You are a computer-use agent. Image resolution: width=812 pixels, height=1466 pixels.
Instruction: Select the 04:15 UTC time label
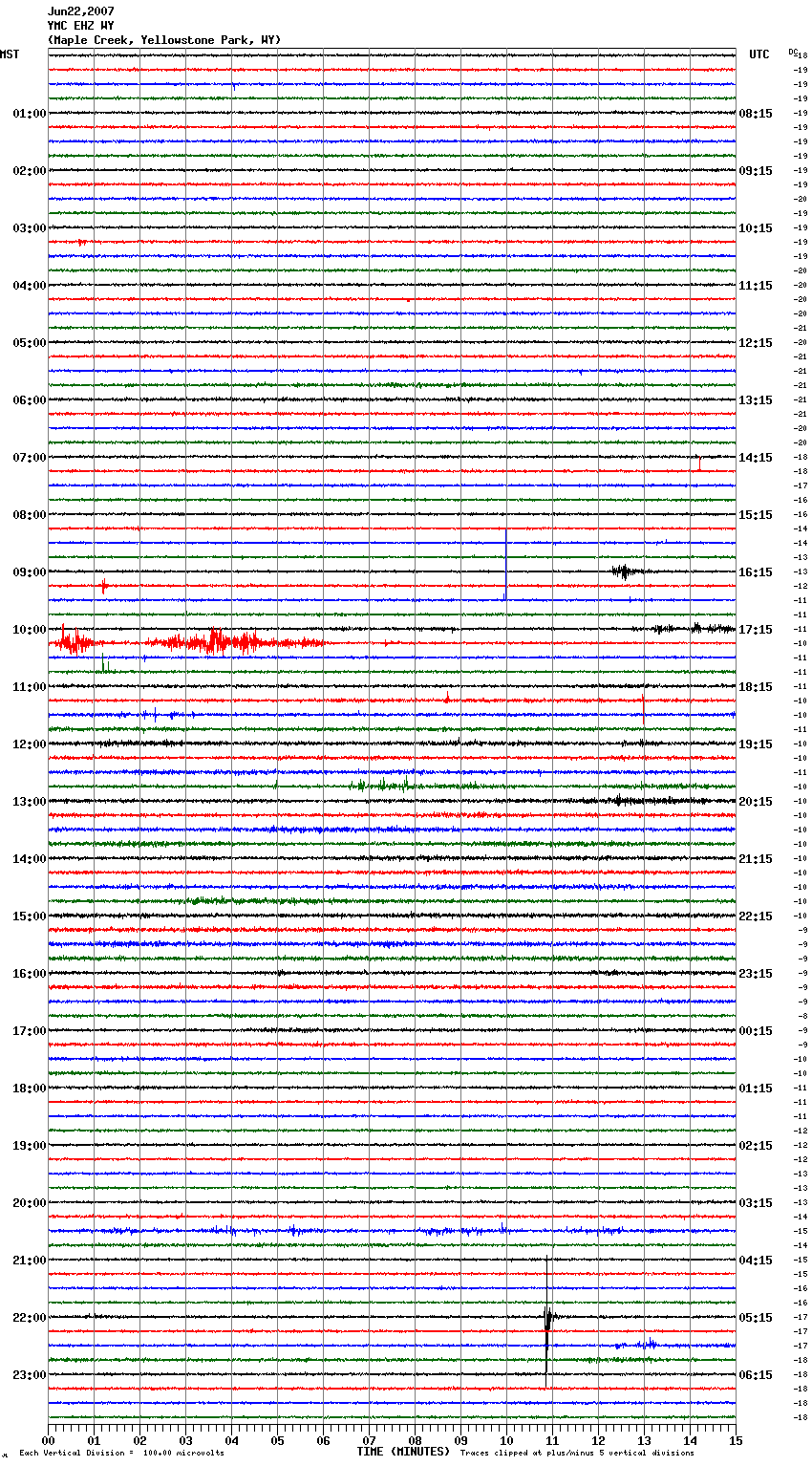point(756,1261)
